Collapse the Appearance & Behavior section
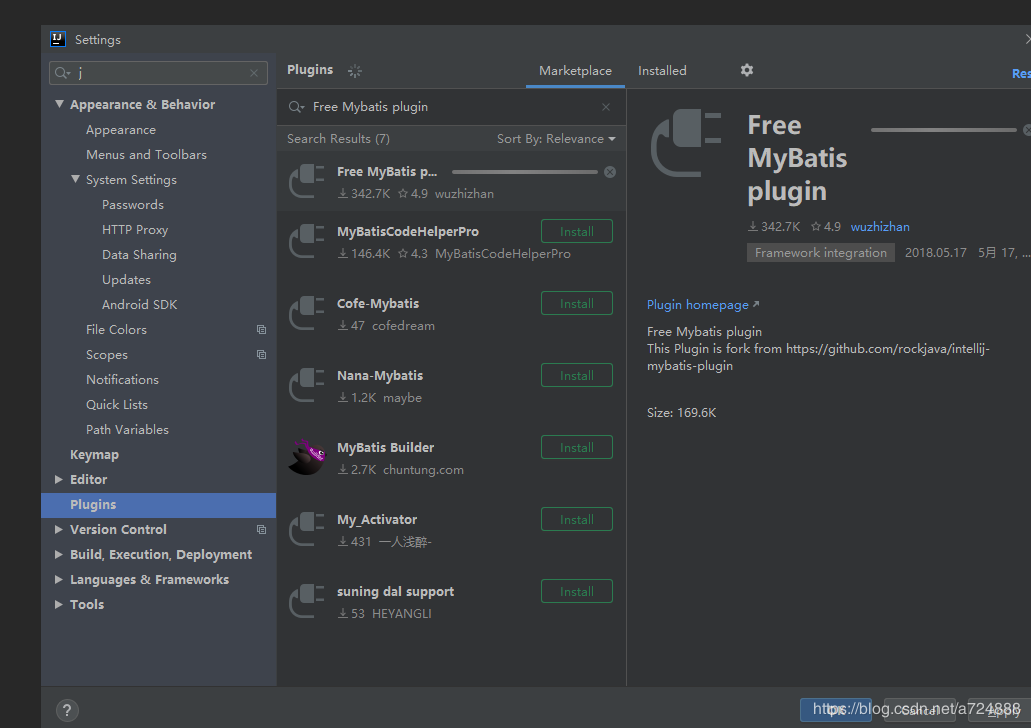Screen dimensions: 1031x728 tap(59, 104)
